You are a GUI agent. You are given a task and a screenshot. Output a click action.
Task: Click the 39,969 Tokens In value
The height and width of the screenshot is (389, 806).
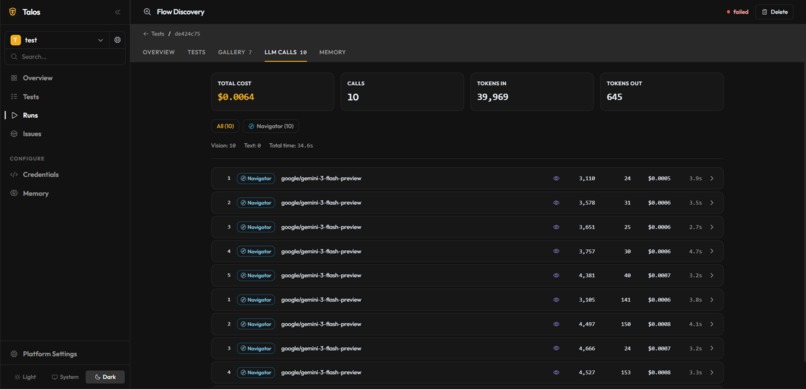[x=492, y=97]
